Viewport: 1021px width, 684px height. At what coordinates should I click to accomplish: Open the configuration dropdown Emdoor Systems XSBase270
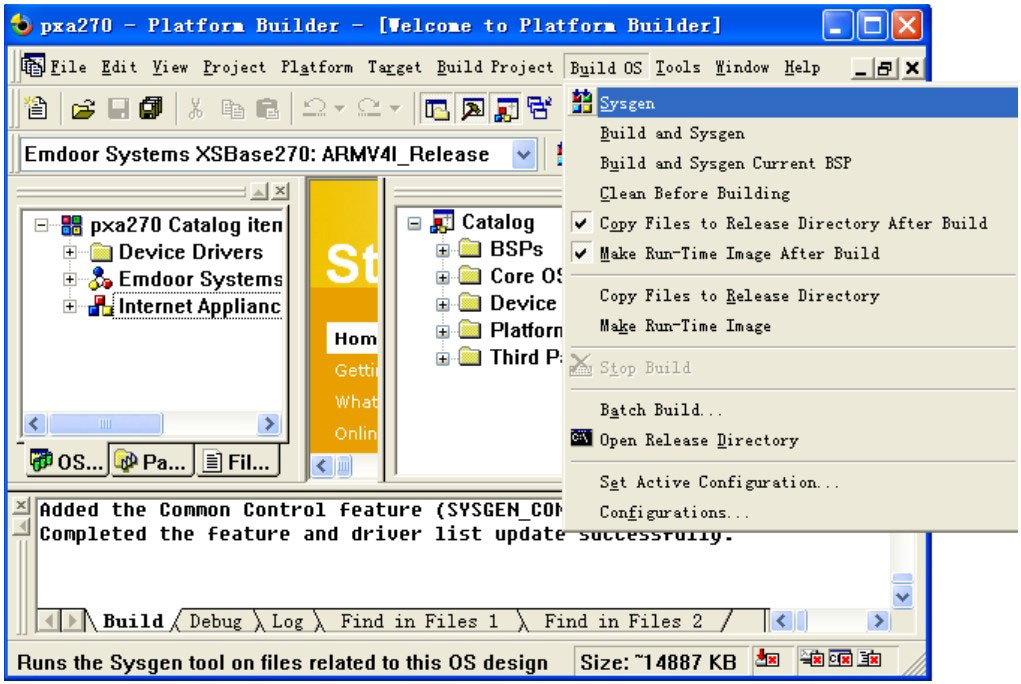coord(524,155)
